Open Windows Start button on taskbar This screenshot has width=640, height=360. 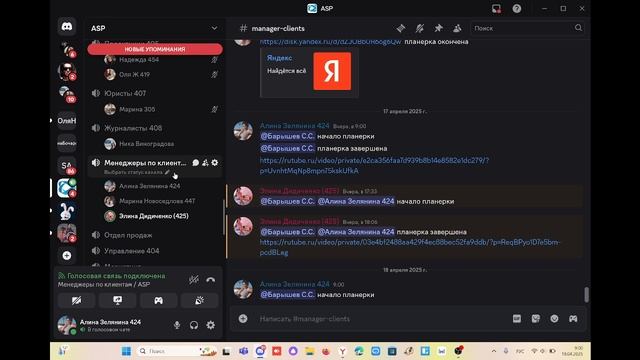[x=127, y=351]
